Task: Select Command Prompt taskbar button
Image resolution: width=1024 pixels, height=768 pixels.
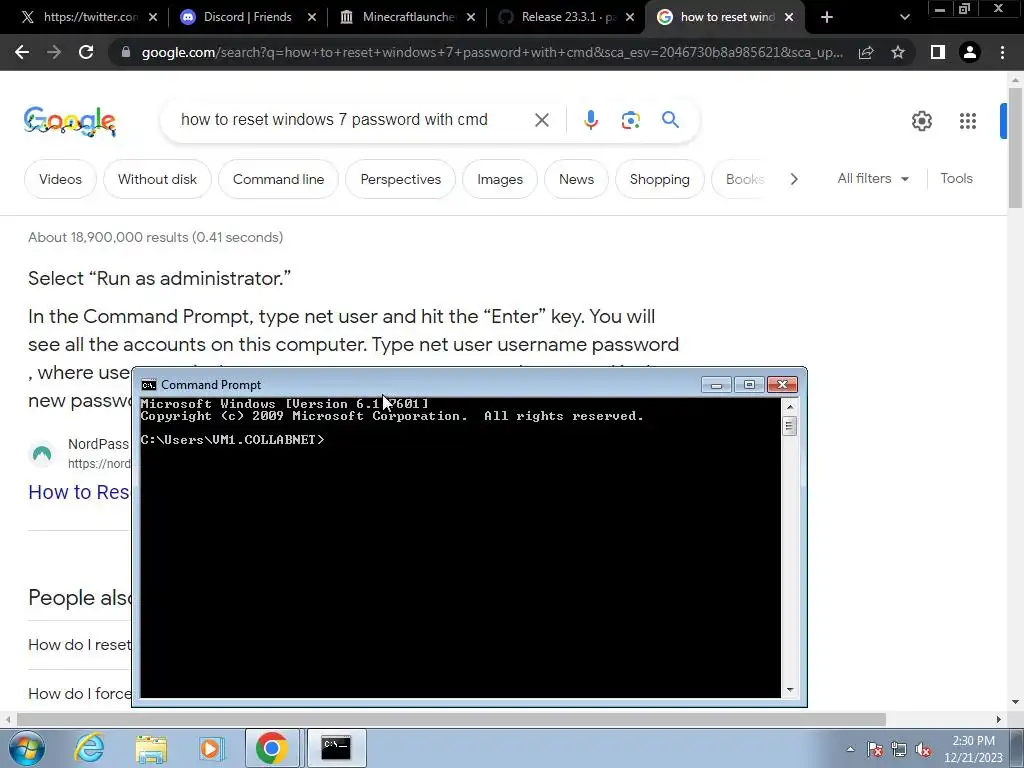Action: tap(336, 748)
